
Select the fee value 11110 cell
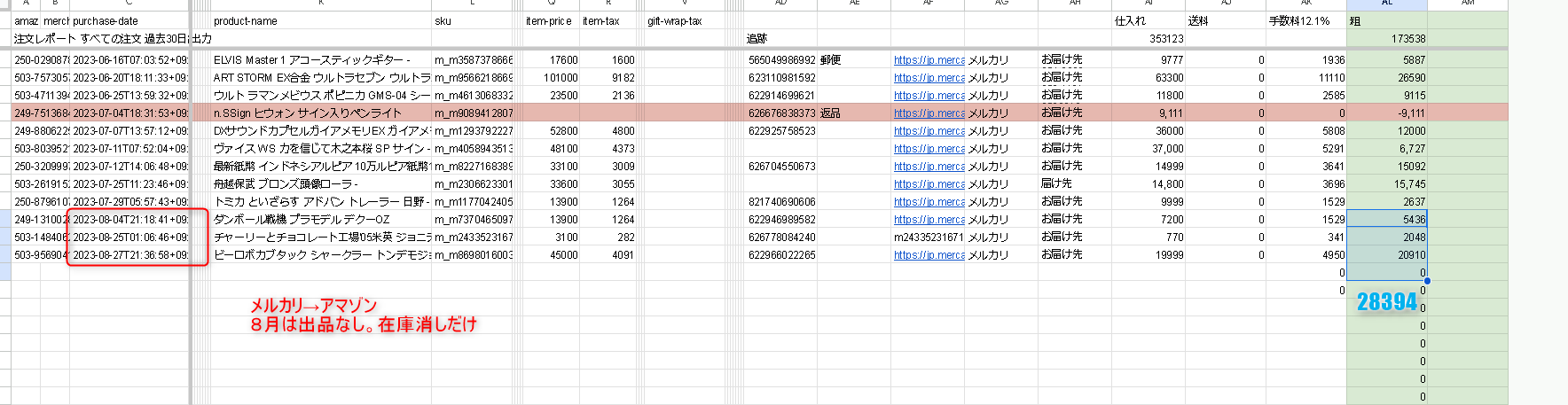[1306, 78]
